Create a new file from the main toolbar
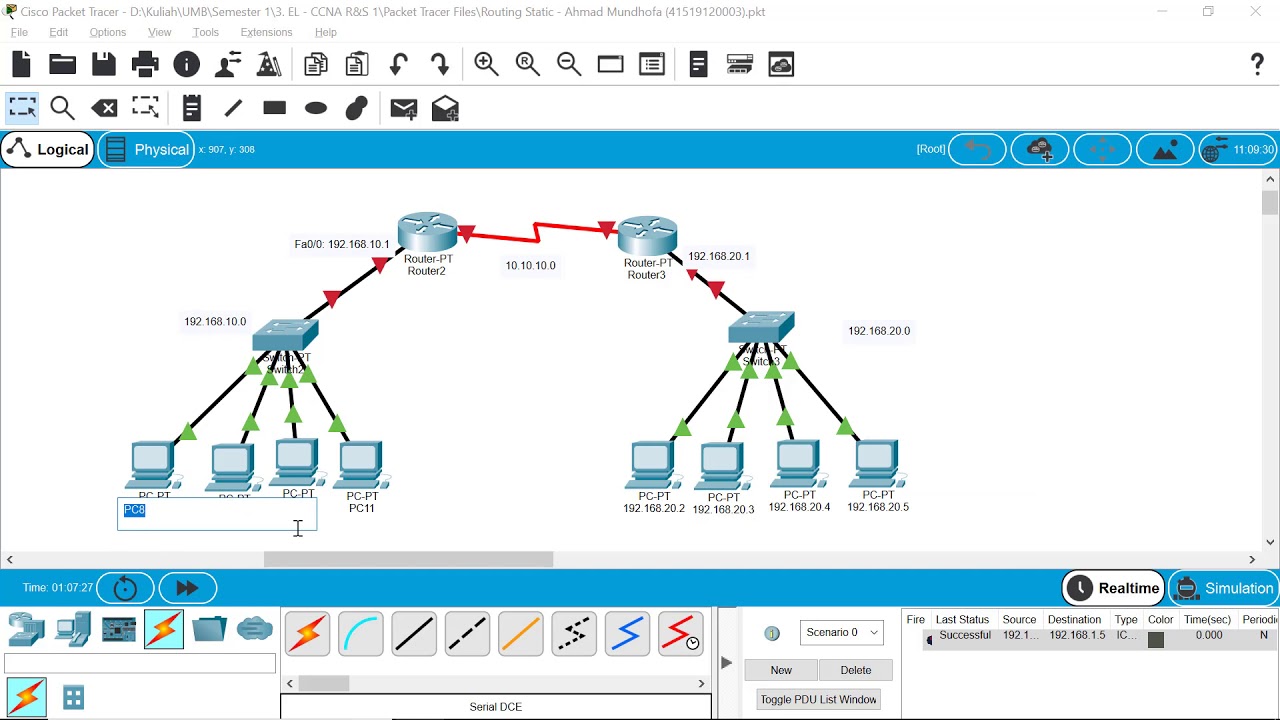 (x=21, y=65)
